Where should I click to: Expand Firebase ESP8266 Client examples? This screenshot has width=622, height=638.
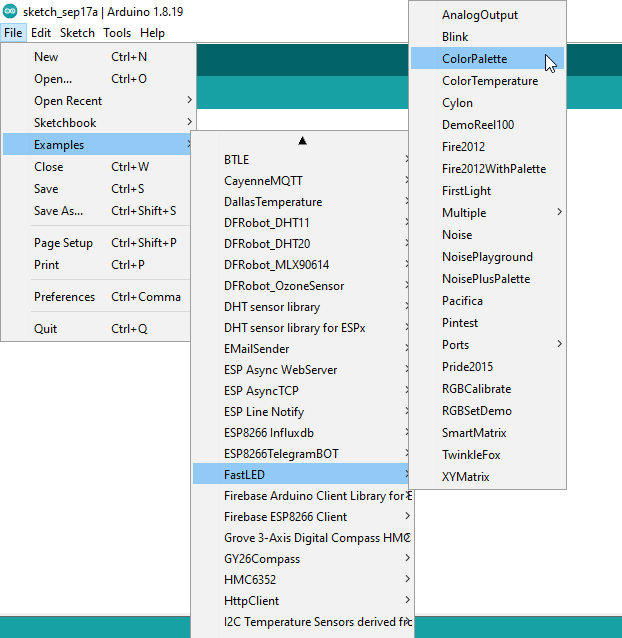(302, 517)
